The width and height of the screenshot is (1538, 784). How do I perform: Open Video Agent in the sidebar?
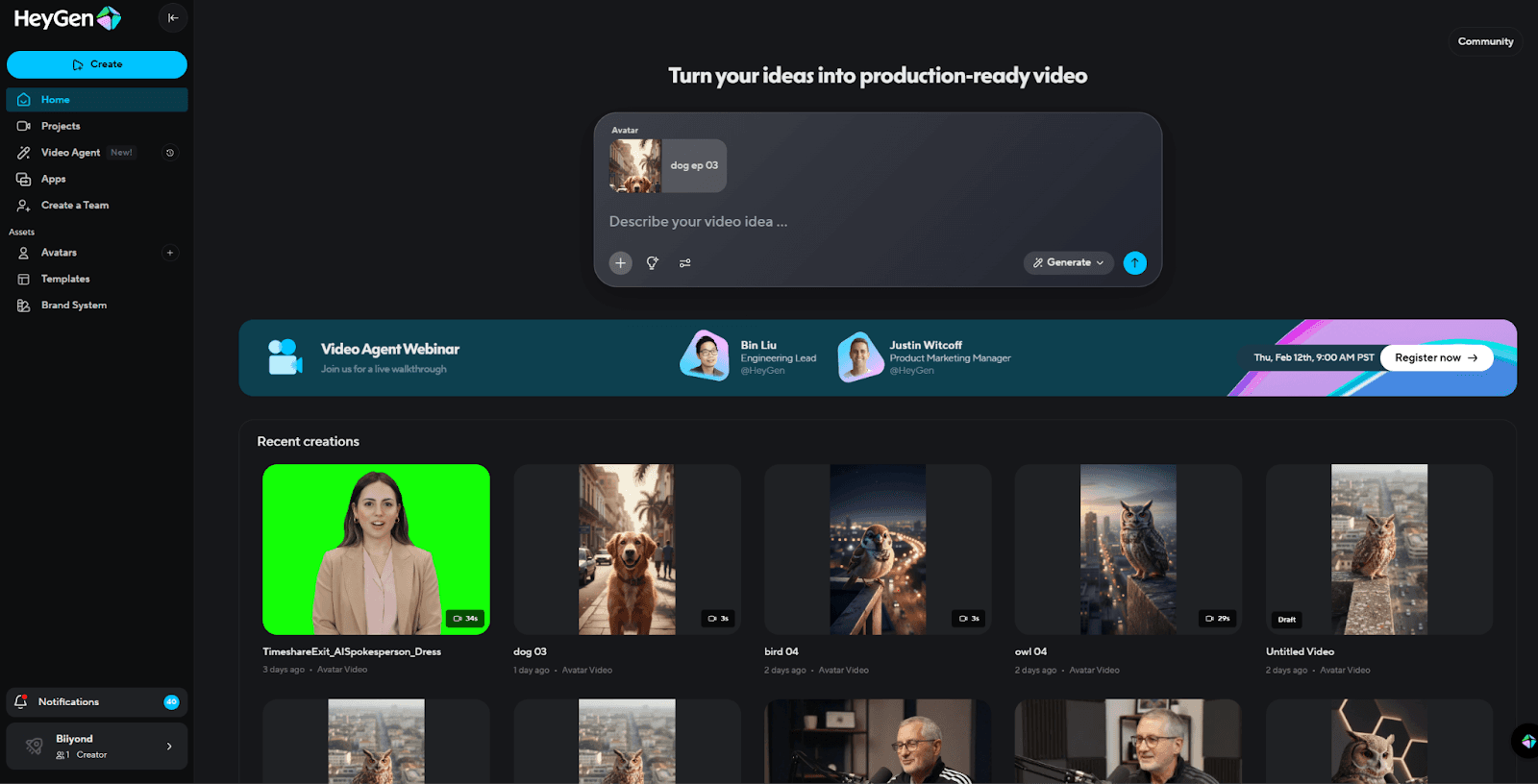point(70,153)
